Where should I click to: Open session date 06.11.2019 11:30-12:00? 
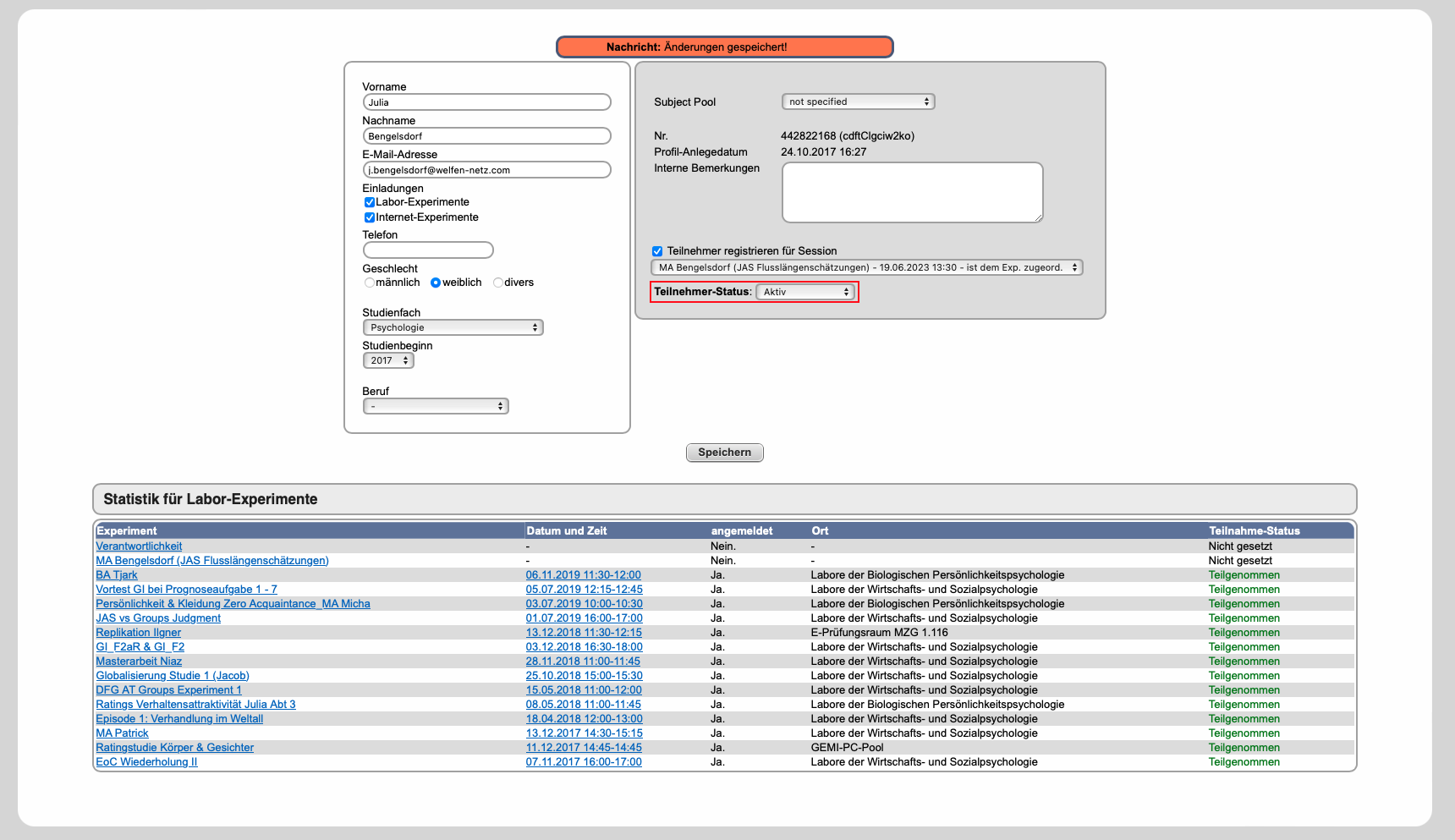click(583, 575)
